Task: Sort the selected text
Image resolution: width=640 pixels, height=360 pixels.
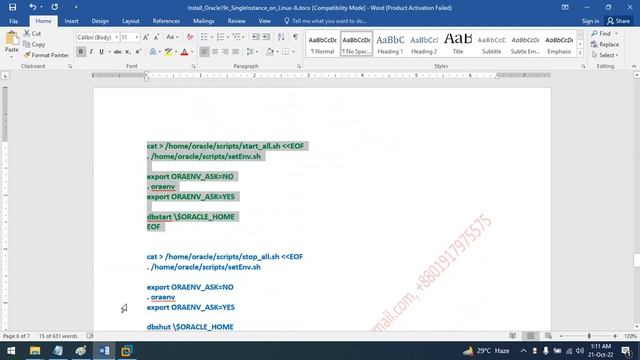Action: click(x=281, y=37)
